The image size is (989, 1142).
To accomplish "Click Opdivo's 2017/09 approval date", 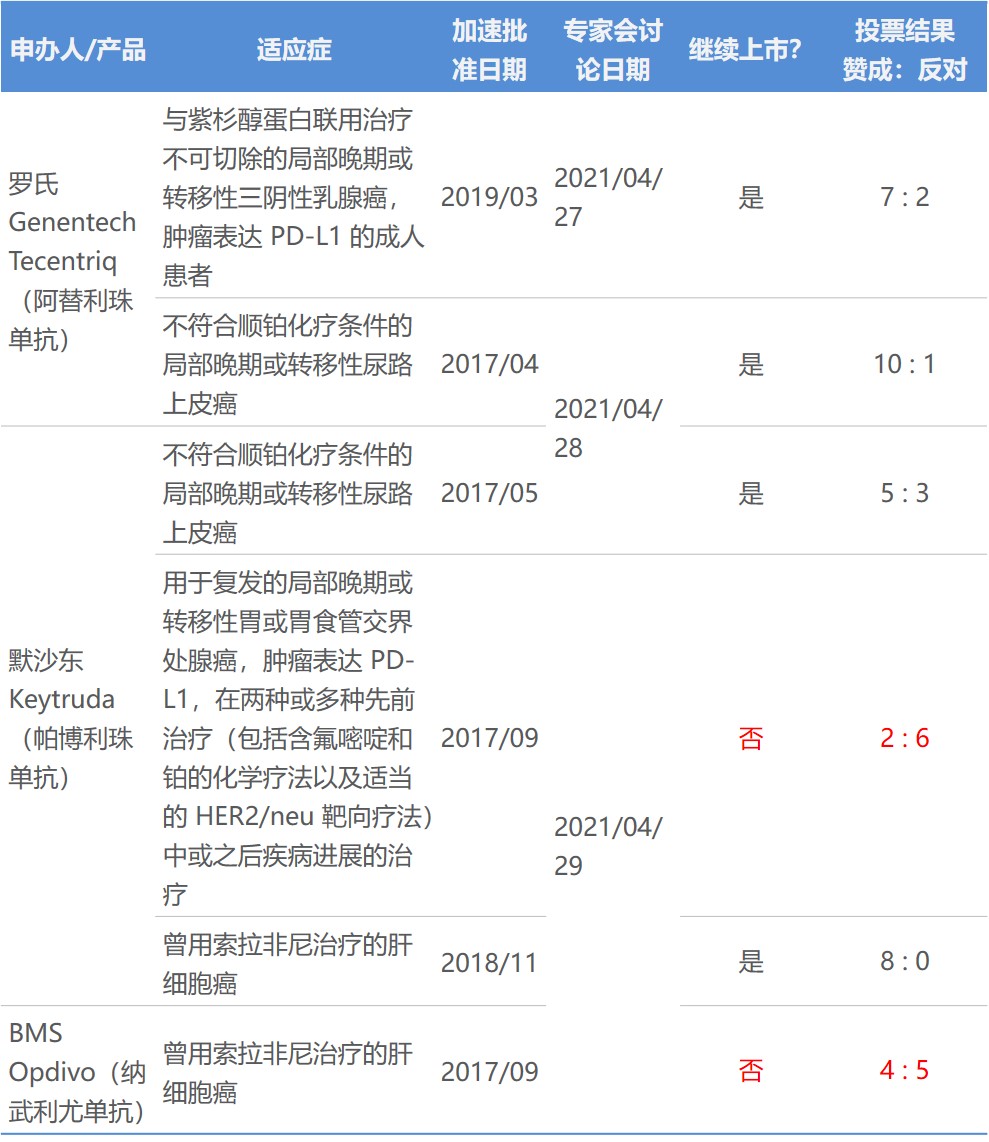I will point(489,1071).
